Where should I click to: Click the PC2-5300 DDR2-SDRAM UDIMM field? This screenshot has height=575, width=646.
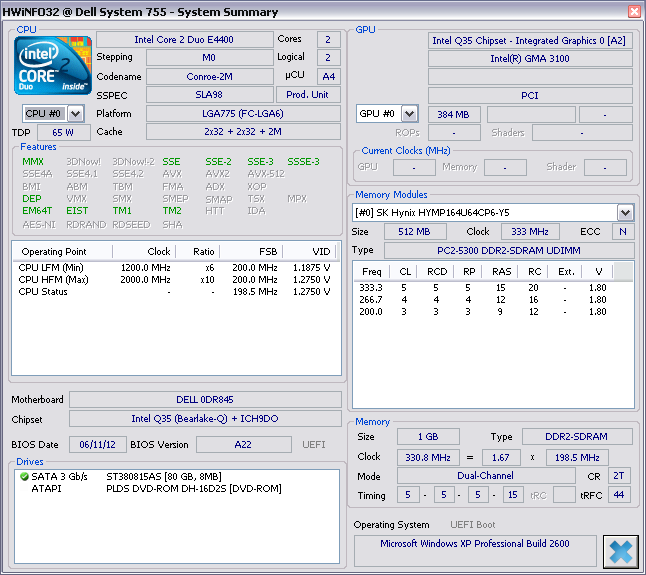[x=509, y=250]
